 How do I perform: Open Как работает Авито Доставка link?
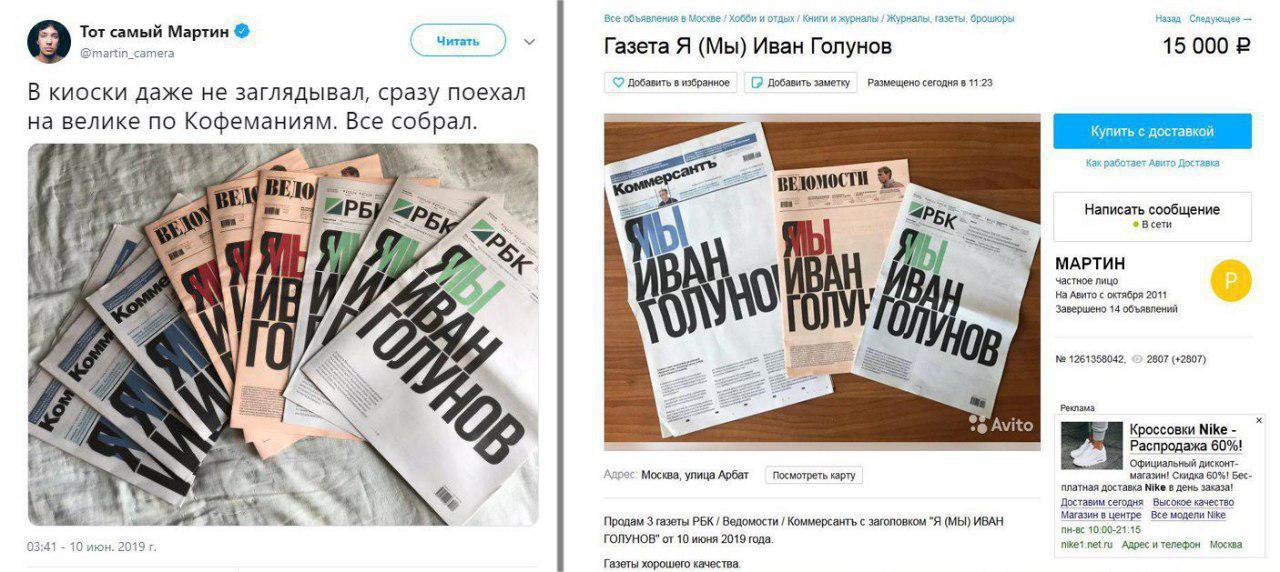[x=1152, y=163]
